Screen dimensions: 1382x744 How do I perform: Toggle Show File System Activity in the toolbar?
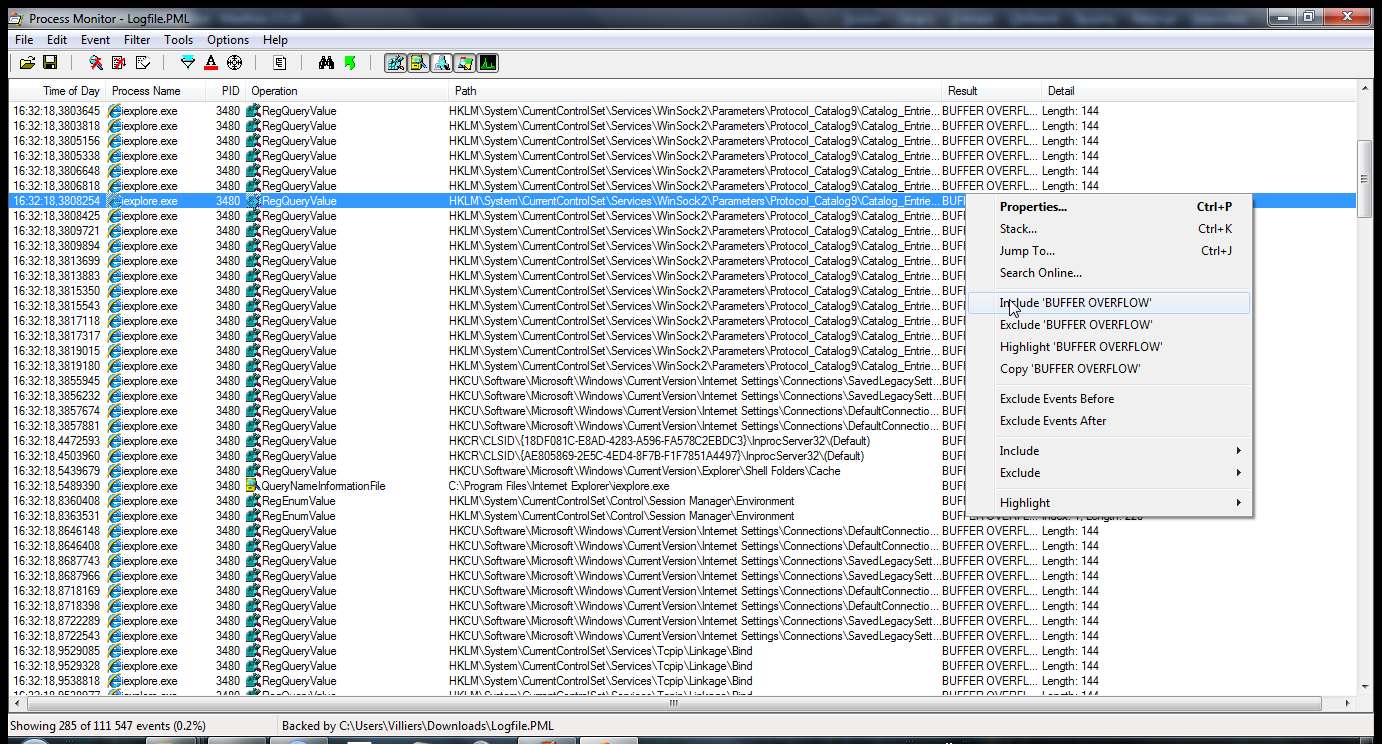tap(418, 63)
